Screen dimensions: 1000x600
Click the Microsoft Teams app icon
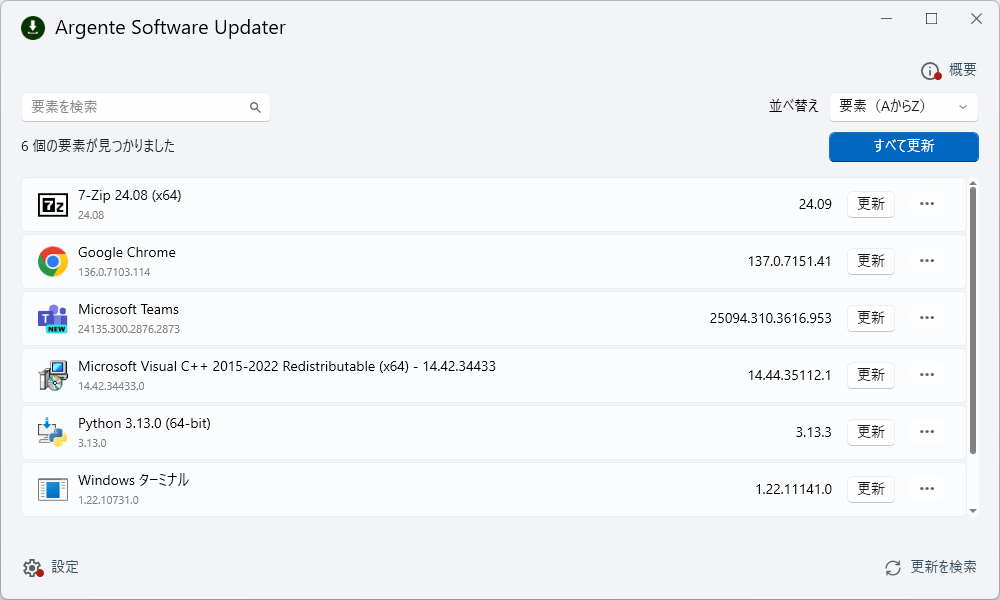pos(53,319)
